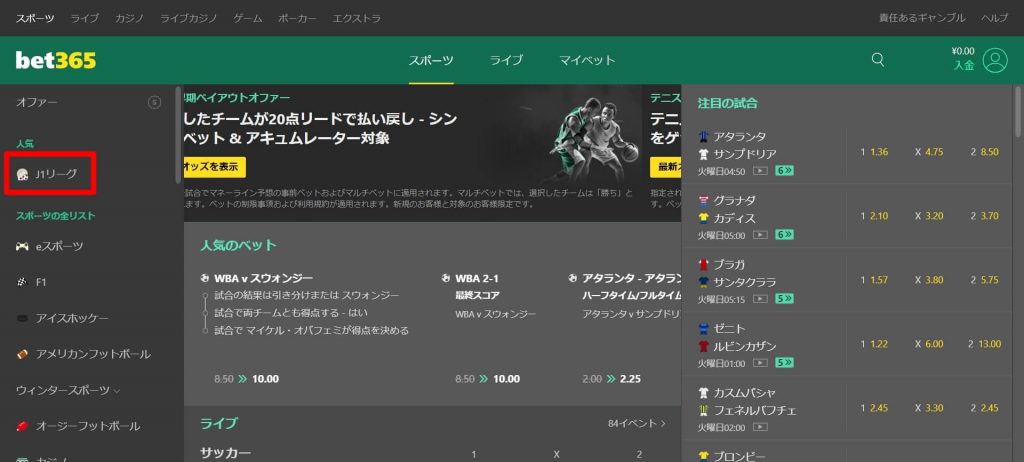Click the yellow button on tennis banner
Screen dimensions: 1024x462
665,167
